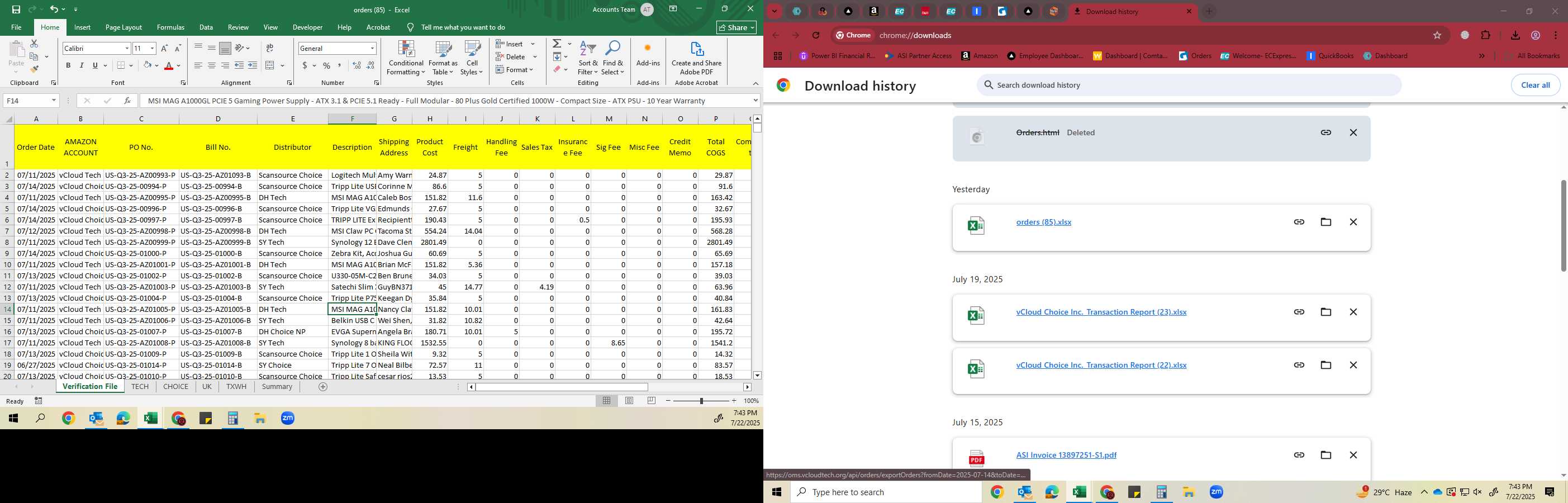Click the Excel zoom slider handle

(701, 401)
